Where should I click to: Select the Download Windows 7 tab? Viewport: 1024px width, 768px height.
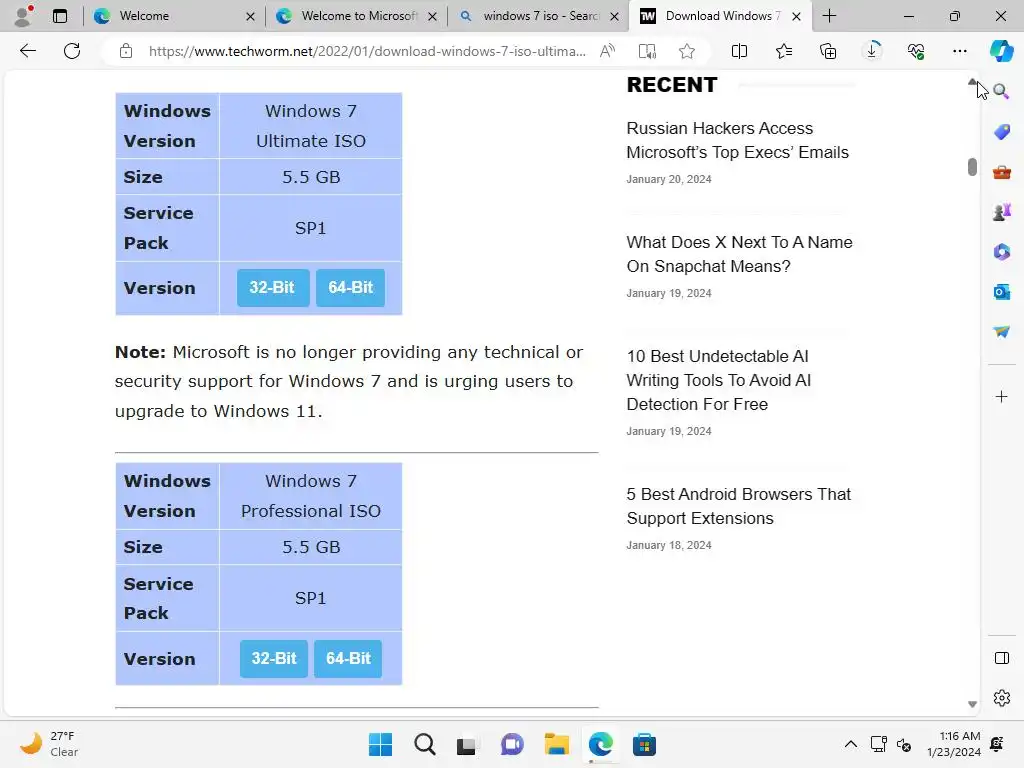point(720,16)
